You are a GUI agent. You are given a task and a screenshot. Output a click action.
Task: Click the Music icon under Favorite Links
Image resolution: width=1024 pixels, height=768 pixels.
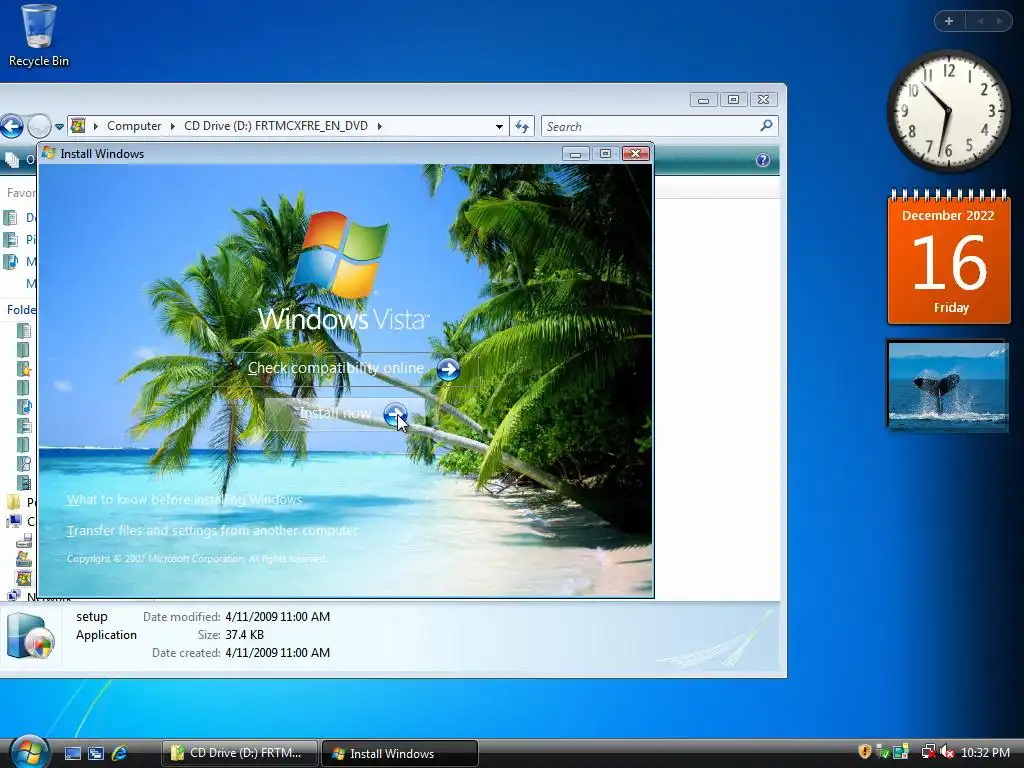(10, 261)
